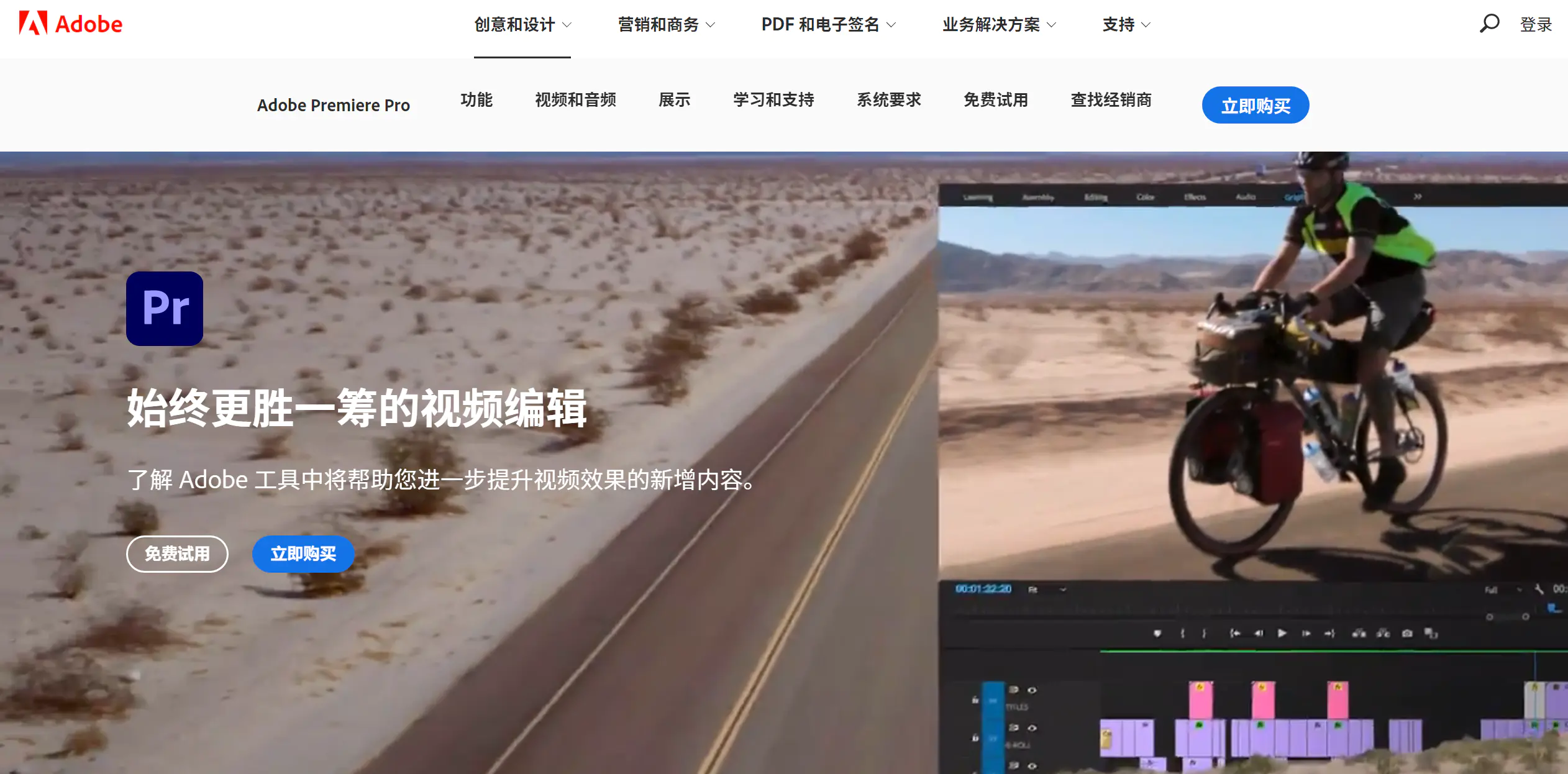The image size is (1568, 774).
Task: Switch to the Learning workspace tab
Action: 977,198
